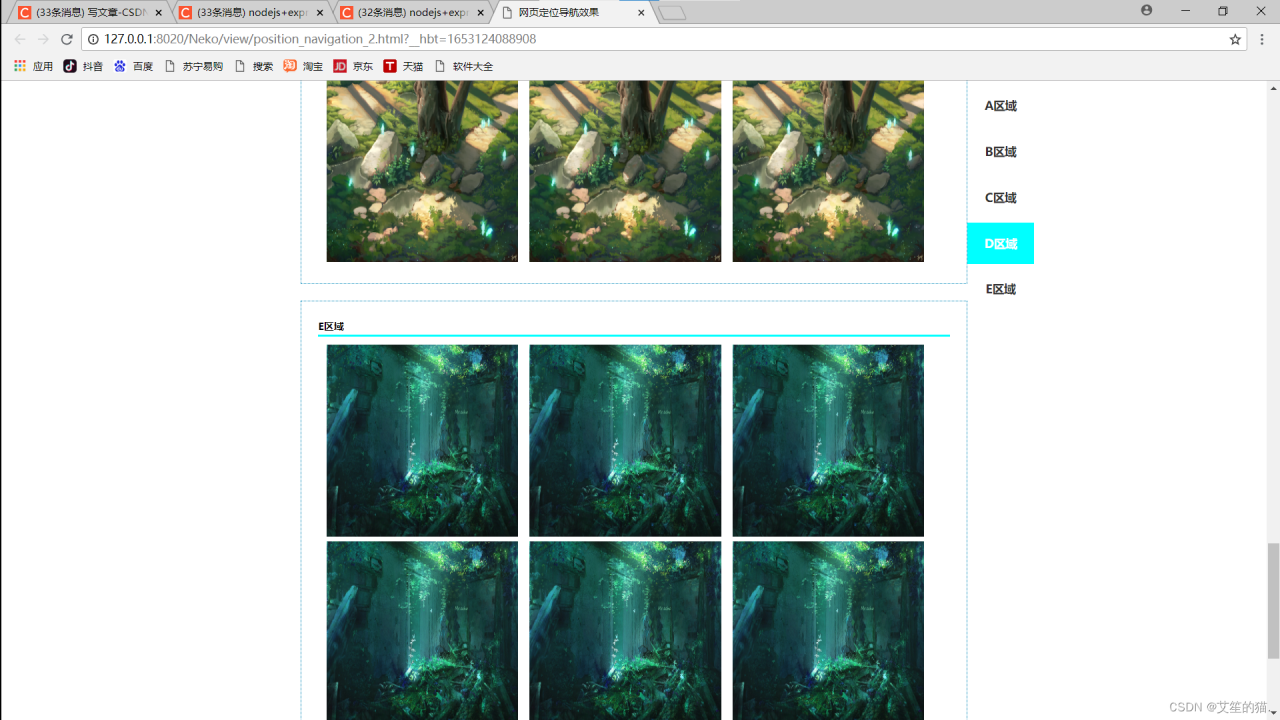Viewport: 1280px width, 720px height.
Task: Open the 抖音 bookmark
Action: 83,66
